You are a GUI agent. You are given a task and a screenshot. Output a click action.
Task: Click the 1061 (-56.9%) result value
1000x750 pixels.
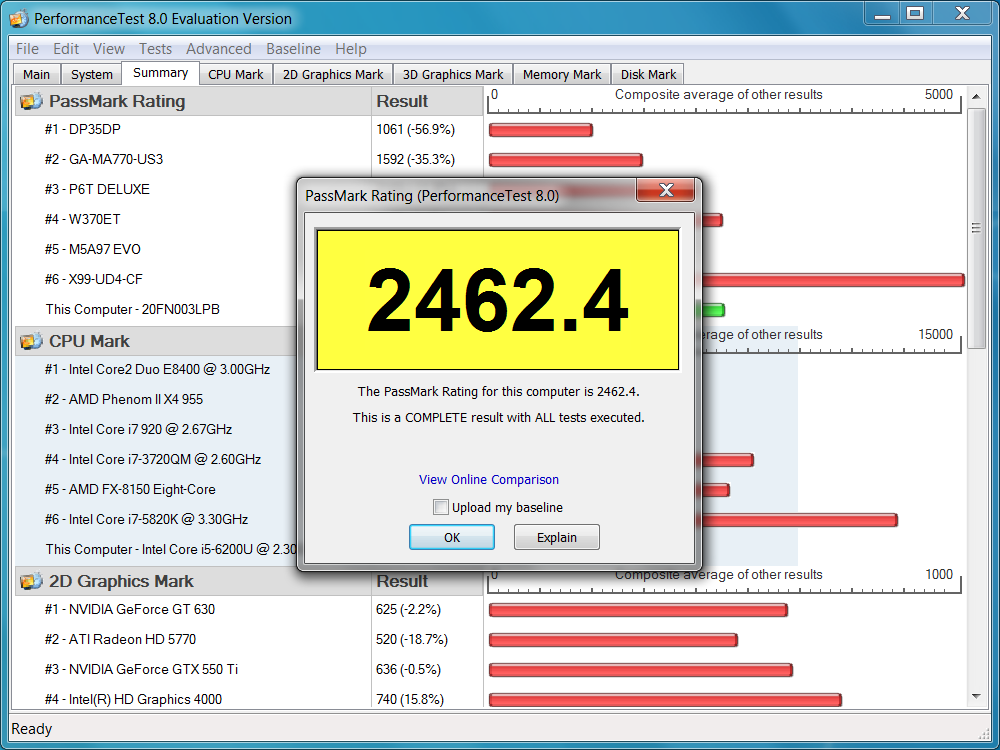[415, 129]
